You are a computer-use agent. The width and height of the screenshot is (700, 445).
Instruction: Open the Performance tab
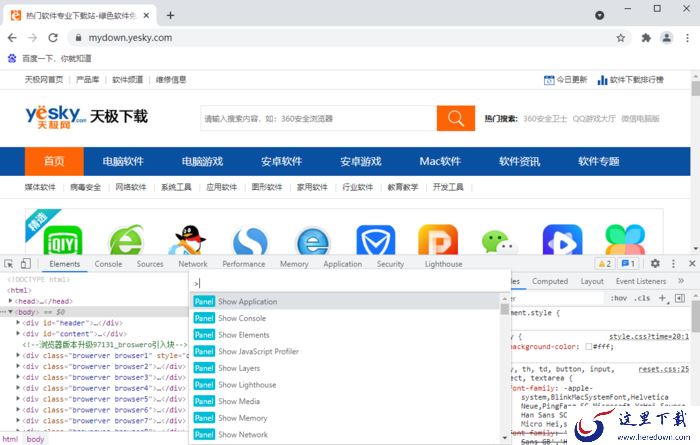tap(244, 264)
